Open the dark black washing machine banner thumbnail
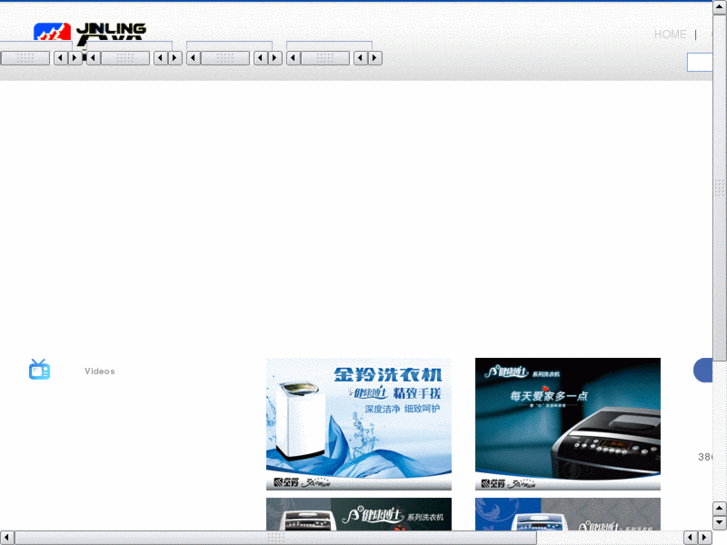727x545 pixels. (568, 424)
